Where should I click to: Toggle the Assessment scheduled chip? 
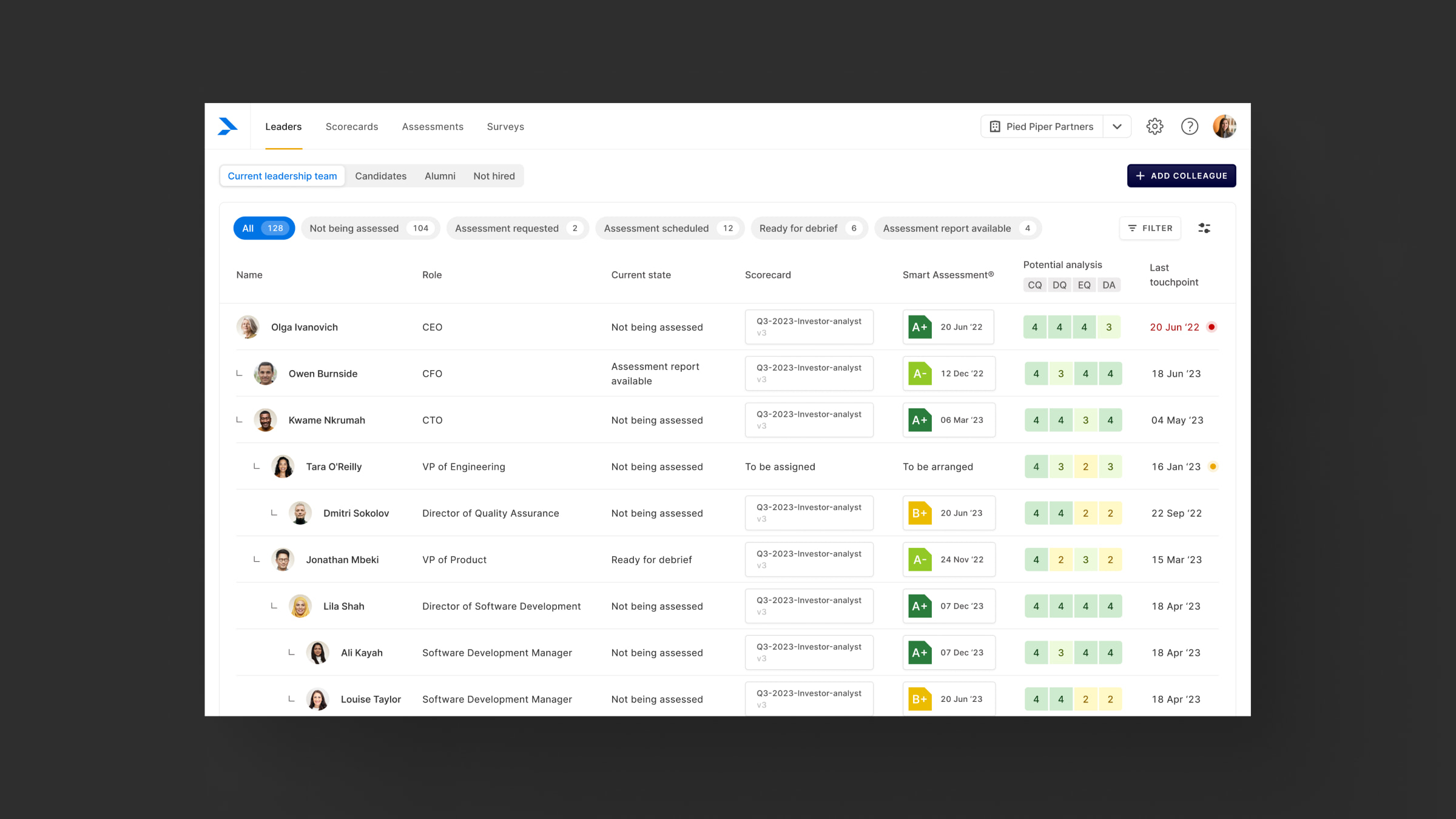[x=670, y=228]
